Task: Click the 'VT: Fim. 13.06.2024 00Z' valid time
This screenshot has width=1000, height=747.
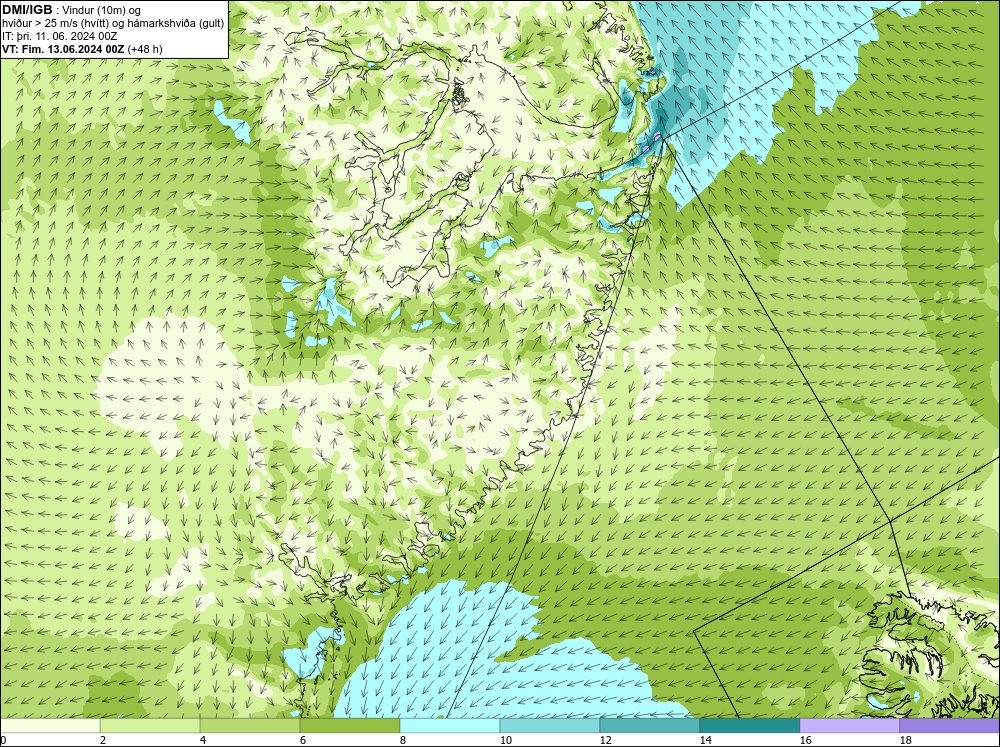Action: [x=63, y=49]
